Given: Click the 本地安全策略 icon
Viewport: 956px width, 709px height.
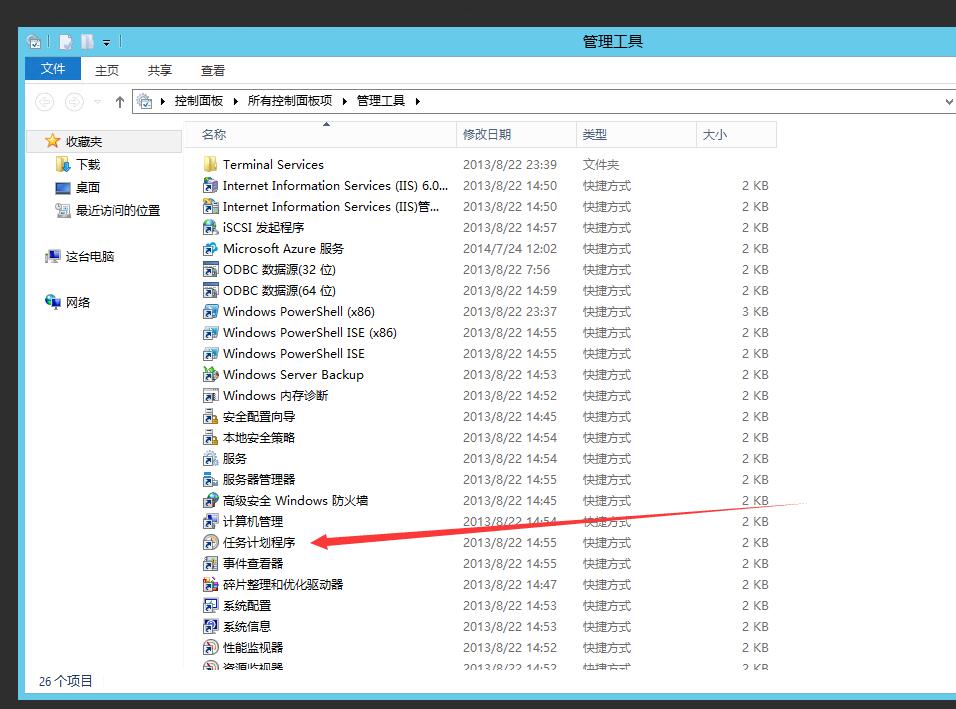Looking at the screenshot, I should (x=210, y=437).
